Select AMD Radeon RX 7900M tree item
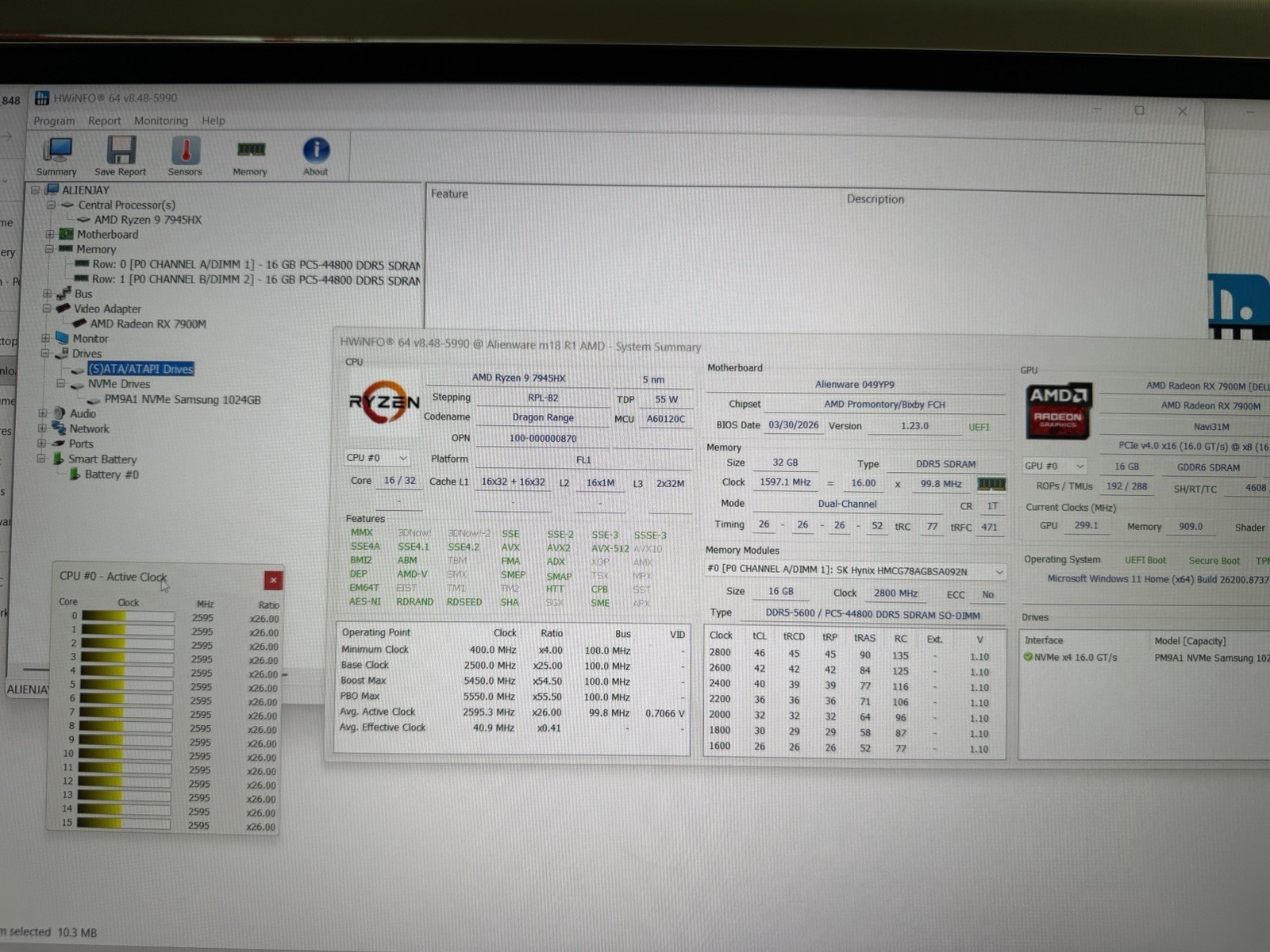 [x=148, y=324]
